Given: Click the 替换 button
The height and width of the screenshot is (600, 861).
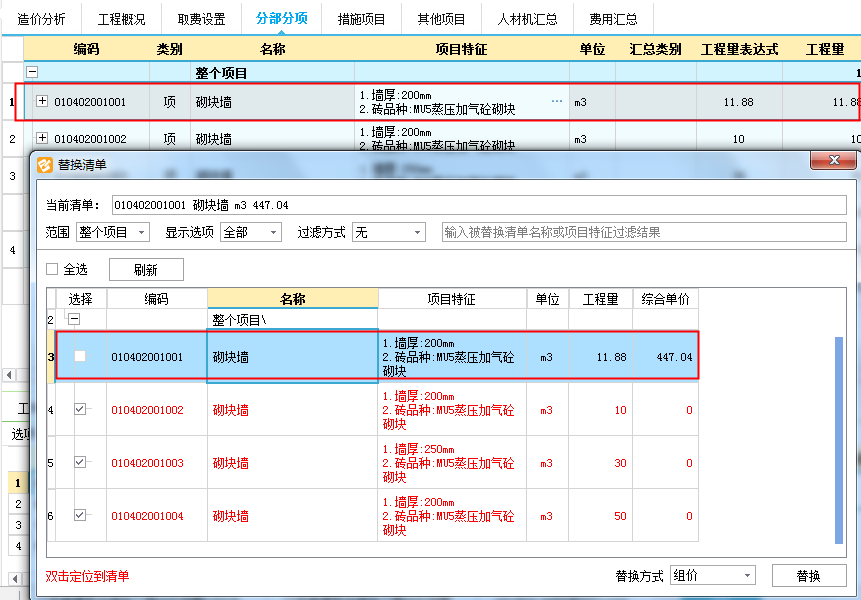Looking at the screenshot, I should click(808, 576).
